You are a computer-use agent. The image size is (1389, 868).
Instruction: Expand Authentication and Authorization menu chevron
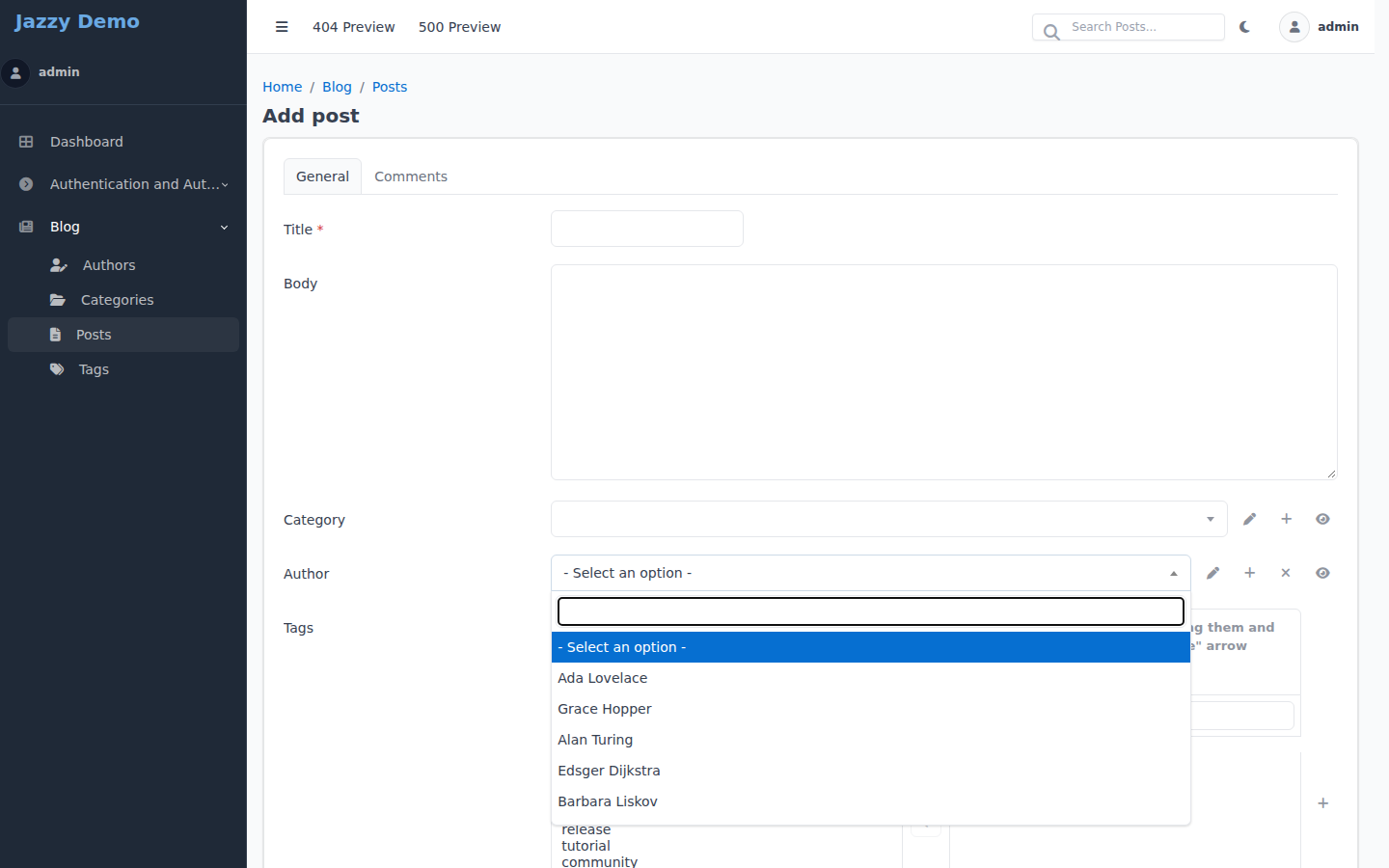coord(225,184)
